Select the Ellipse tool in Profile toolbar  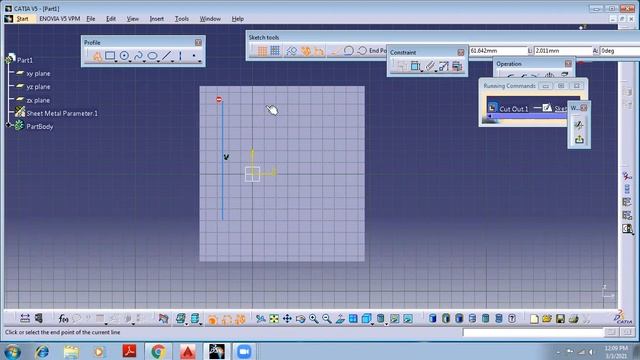pos(152,56)
